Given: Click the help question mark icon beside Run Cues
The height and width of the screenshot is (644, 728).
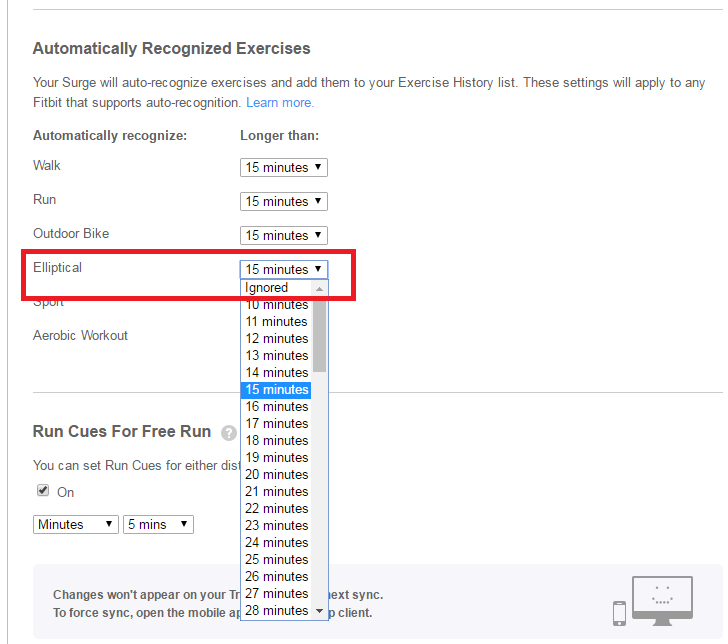Looking at the screenshot, I should click(x=229, y=433).
